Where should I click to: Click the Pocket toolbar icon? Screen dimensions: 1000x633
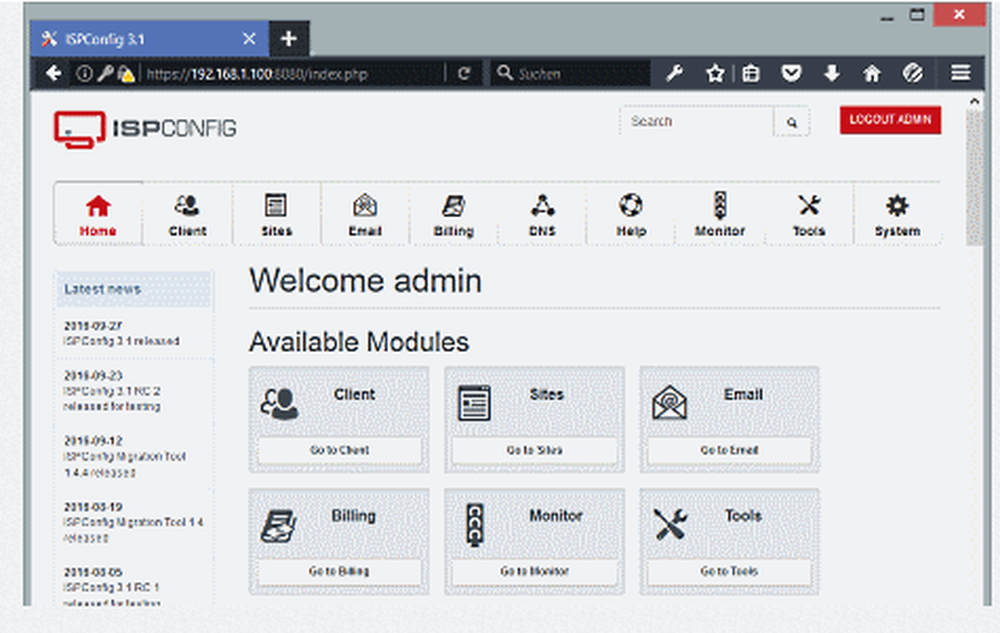tap(791, 74)
